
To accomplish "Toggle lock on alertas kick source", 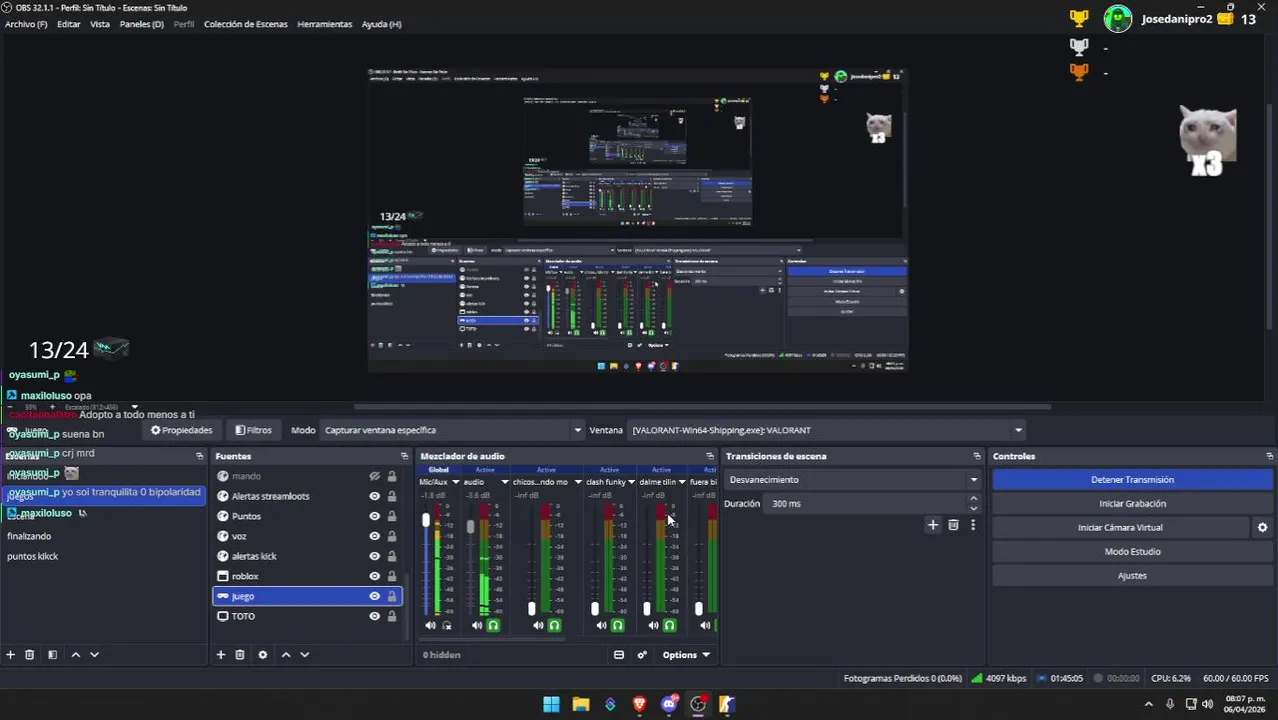I will pos(391,556).
